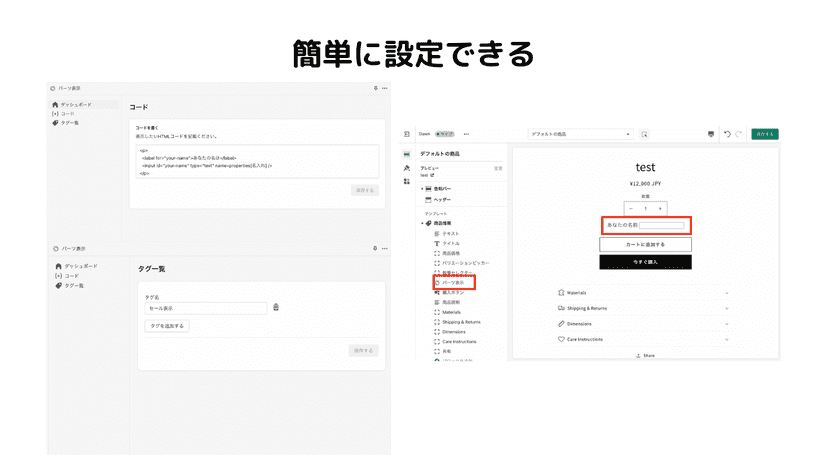Screen dimensions: 828x466
Task: Click the desktop preview icon in the theme editor
Action: click(x=711, y=134)
